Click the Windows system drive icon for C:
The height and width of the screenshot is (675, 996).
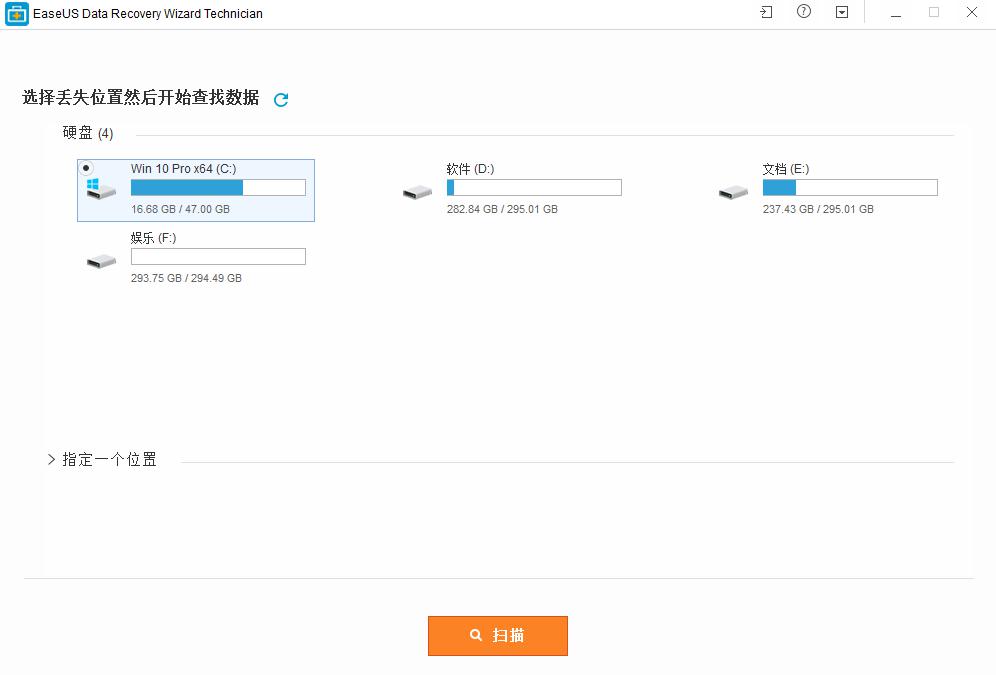tap(101, 189)
